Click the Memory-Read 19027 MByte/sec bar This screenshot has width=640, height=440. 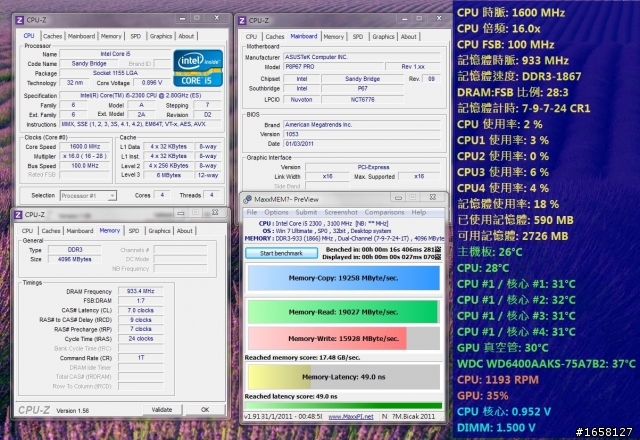click(343, 312)
